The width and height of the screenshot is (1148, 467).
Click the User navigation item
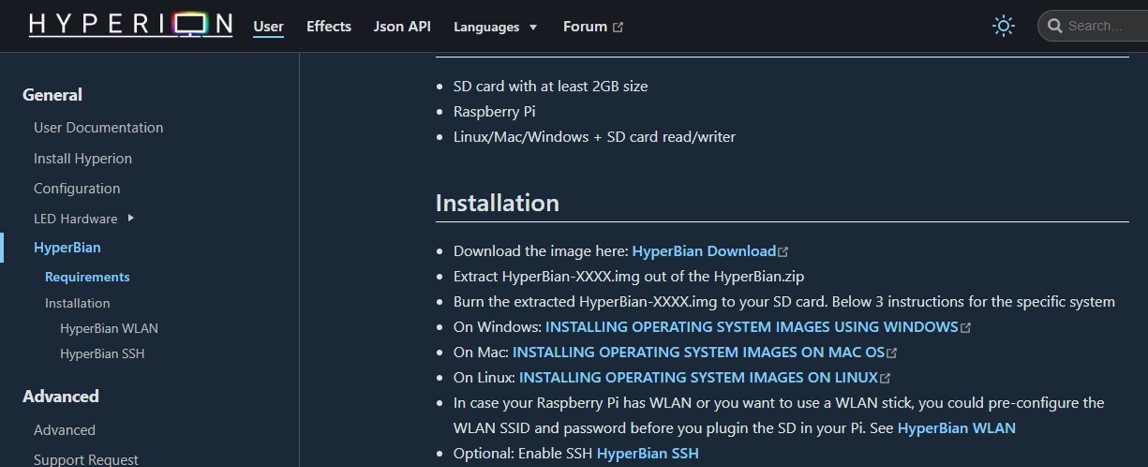pos(268,26)
